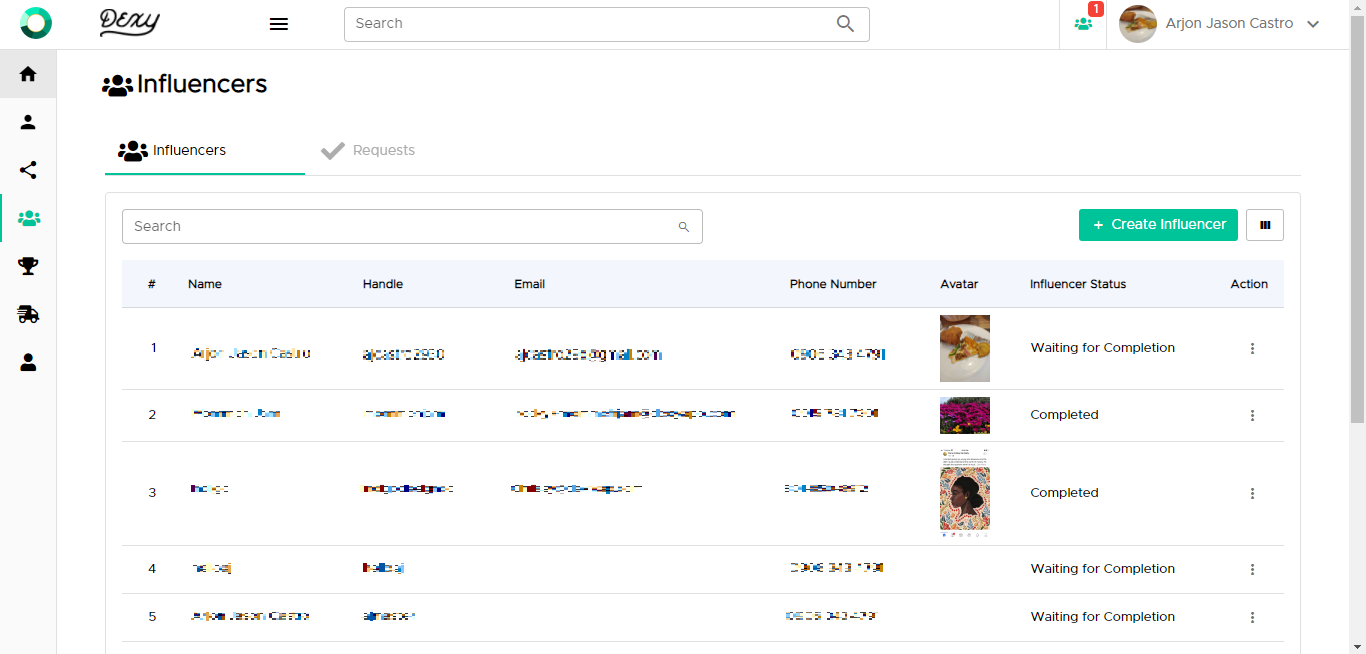The image size is (1366, 654).
Task: Open action menu for row 5
Action: [x=1252, y=617]
